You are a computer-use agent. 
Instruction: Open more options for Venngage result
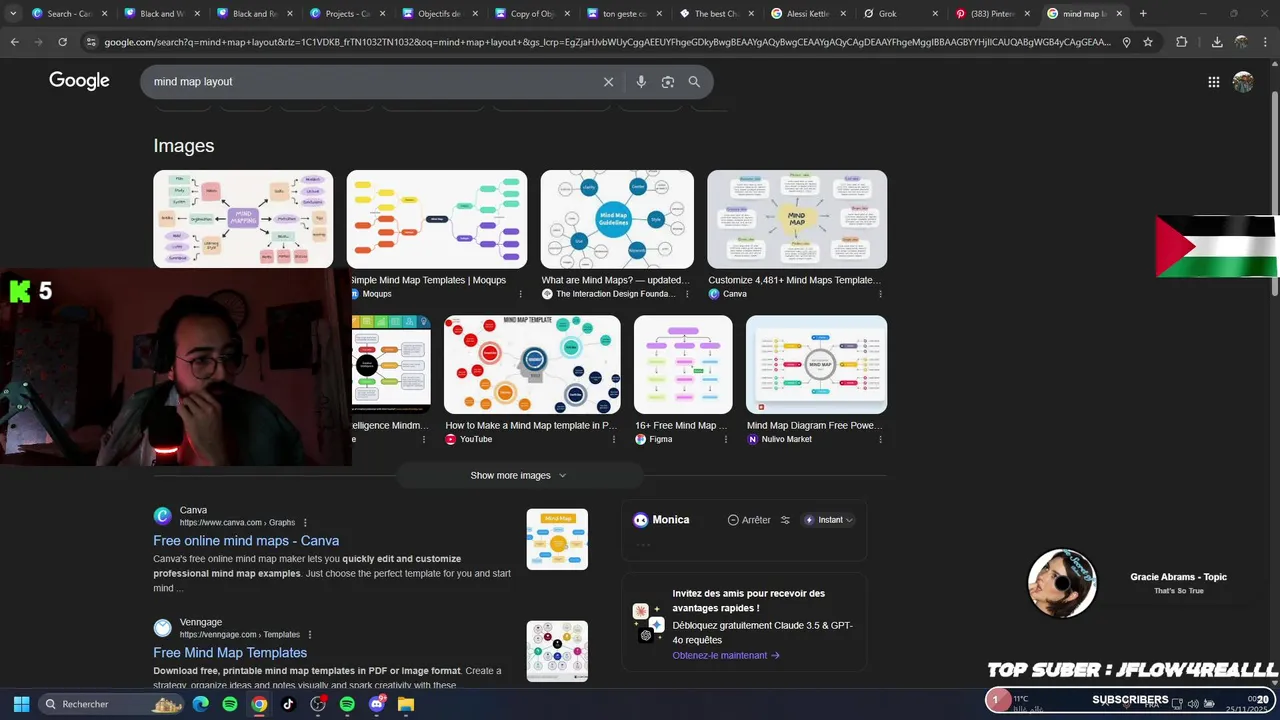click(x=310, y=634)
